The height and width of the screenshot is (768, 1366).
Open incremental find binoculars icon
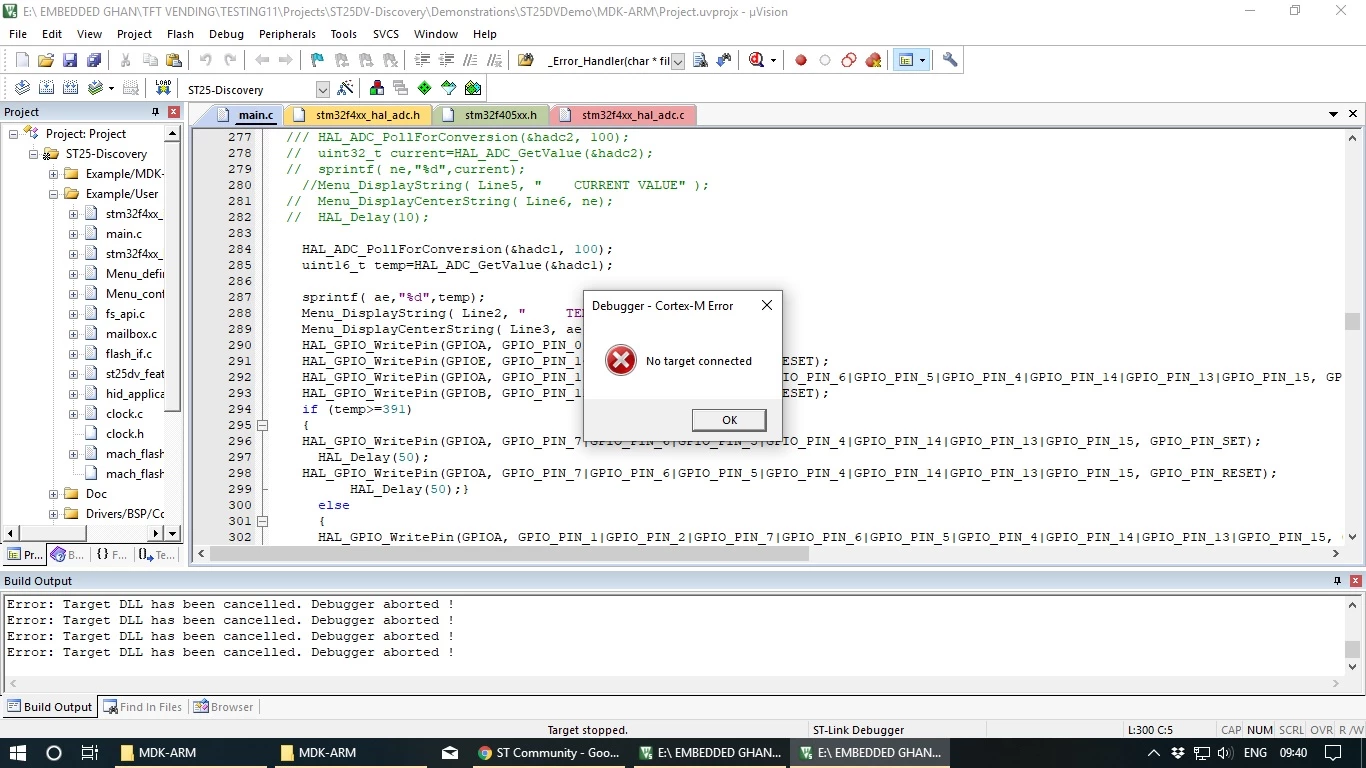[x=724, y=60]
